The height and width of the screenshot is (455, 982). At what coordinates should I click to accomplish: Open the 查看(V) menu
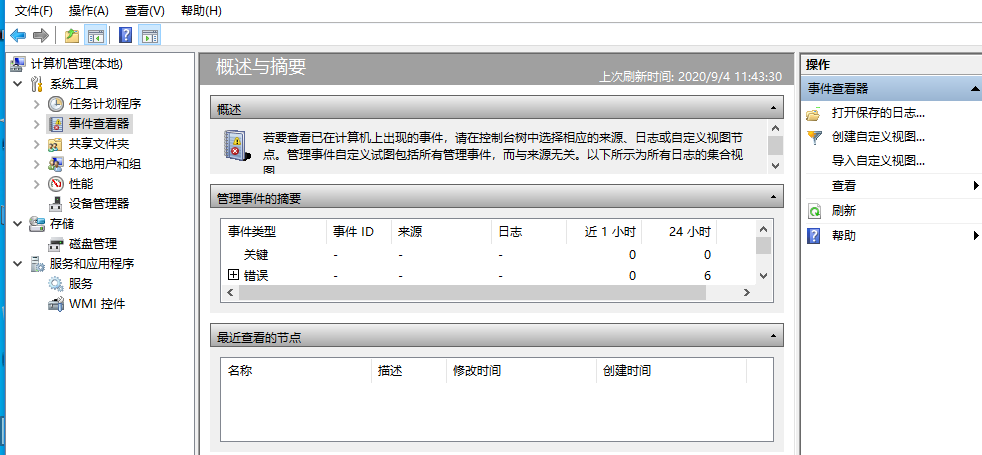(x=145, y=11)
